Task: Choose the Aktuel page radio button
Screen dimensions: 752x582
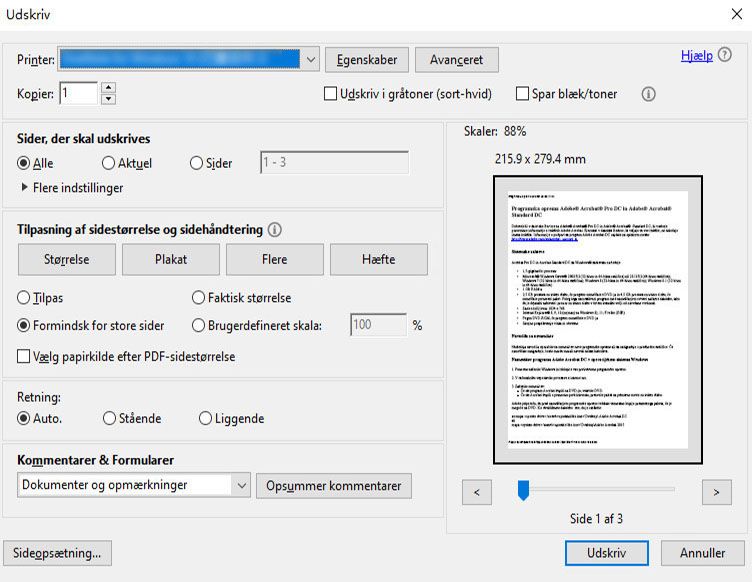Action: 108,163
